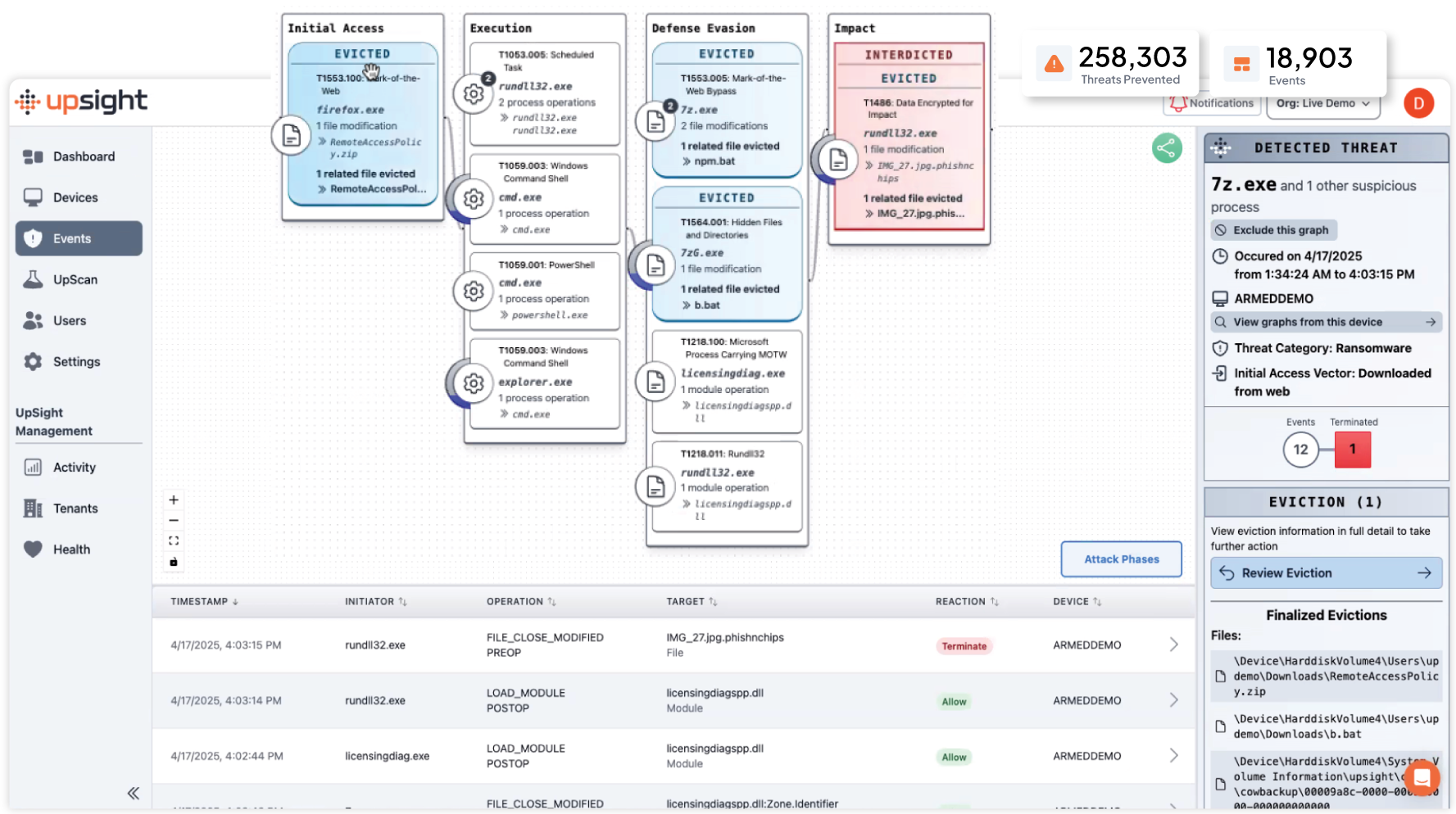Expand the licensingdiag.exe event row chevron

(x=1173, y=755)
